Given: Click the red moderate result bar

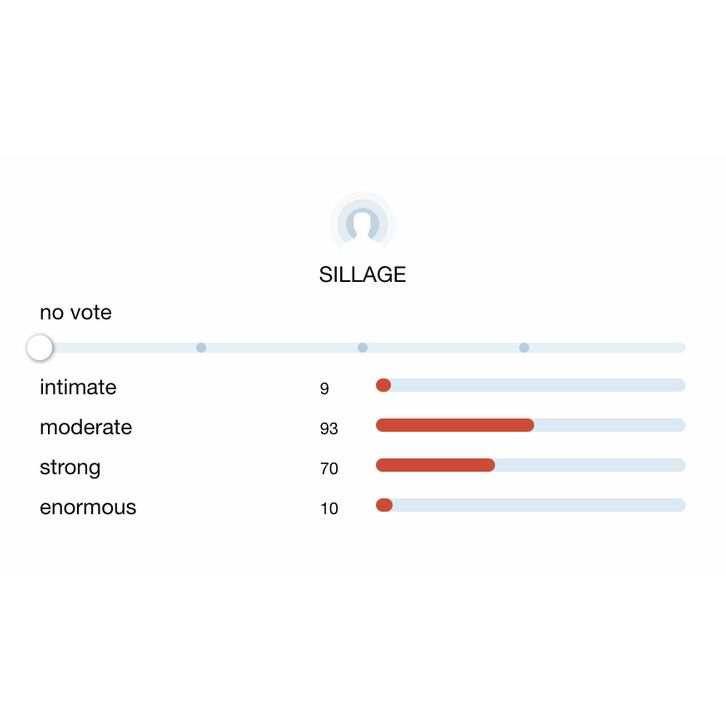Looking at the screenshot, I should pyautogui.click(x=455, y=425).
